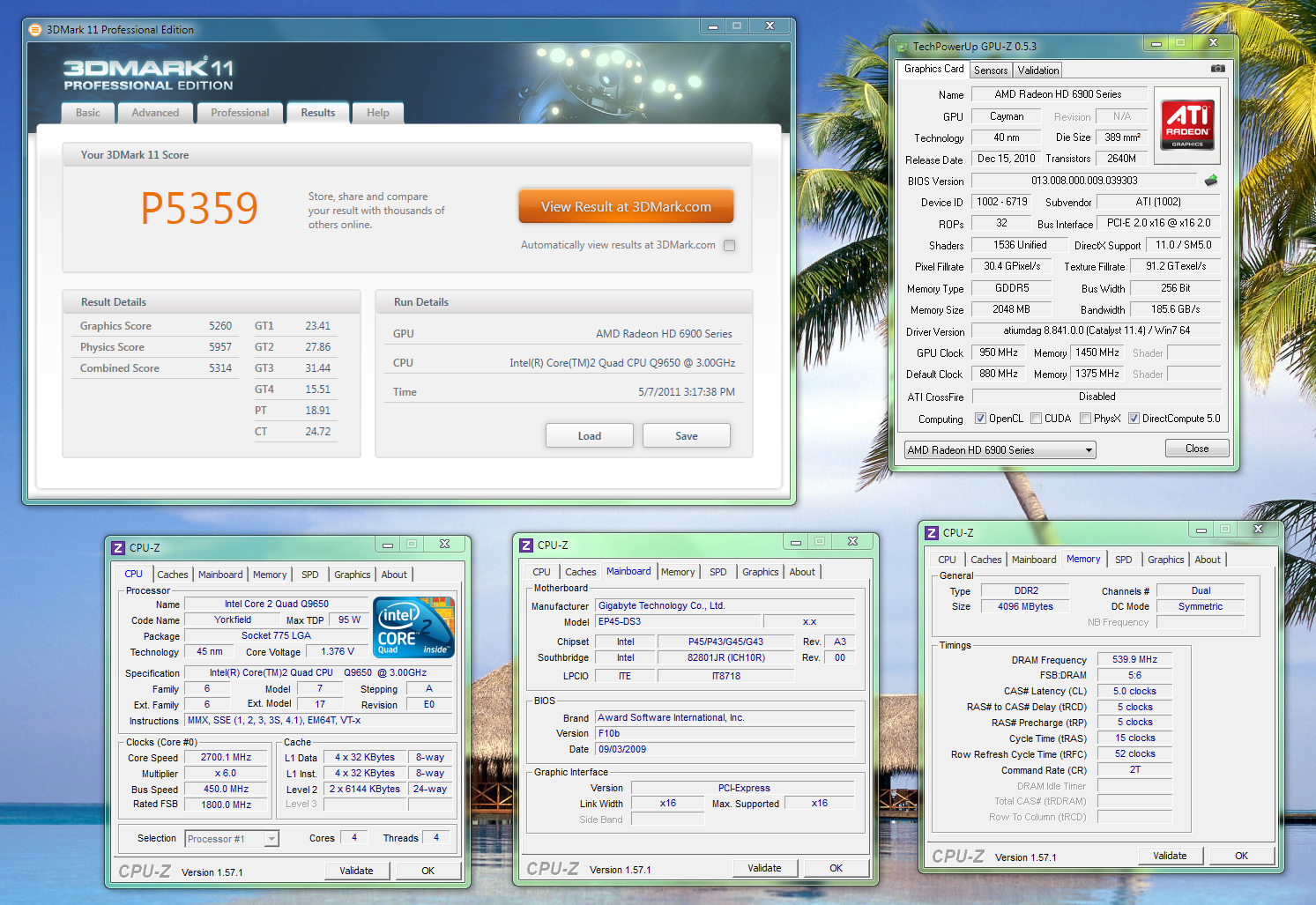Click the Save button in Run Details
This screenshot has height=905, width=1316.
(x=687, y=436)
